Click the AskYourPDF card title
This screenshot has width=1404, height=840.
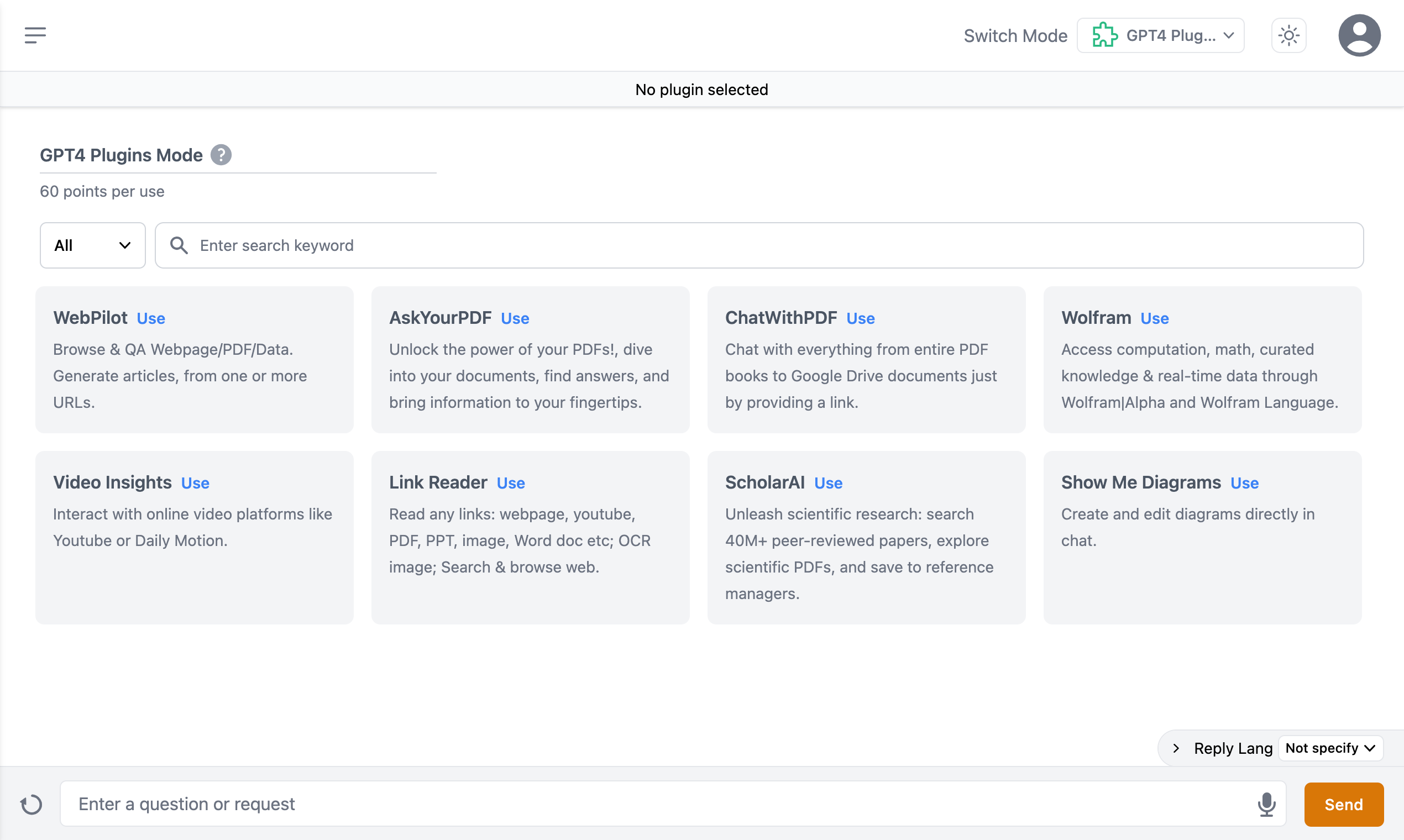coord(440,318)
